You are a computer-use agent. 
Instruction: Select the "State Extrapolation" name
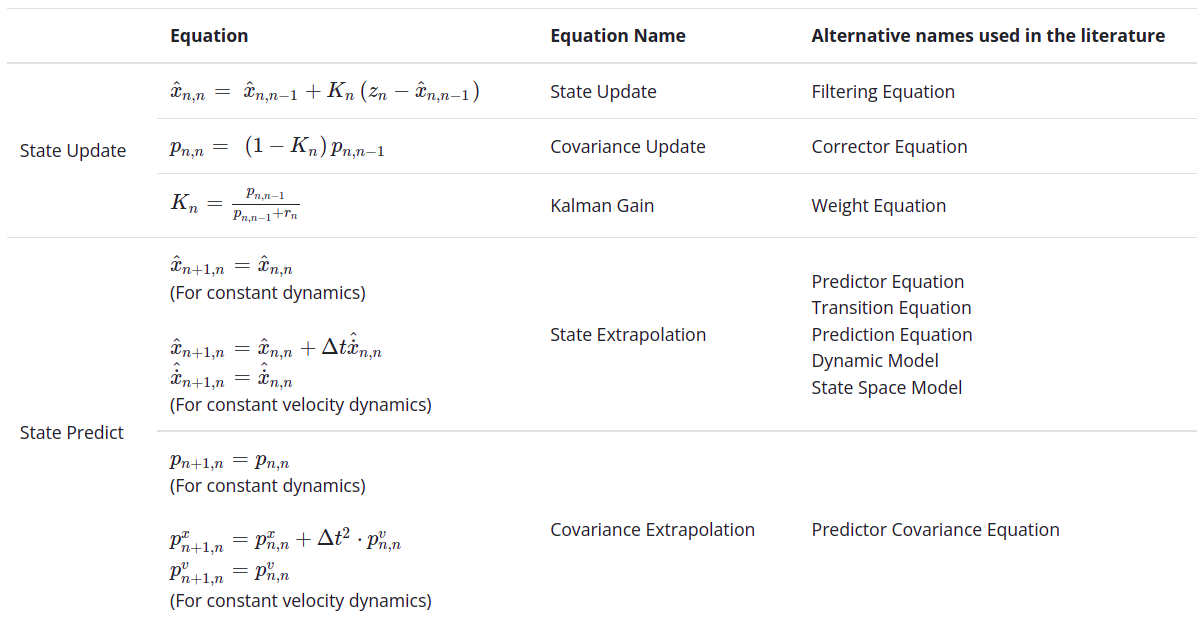[x=627, y=335]
